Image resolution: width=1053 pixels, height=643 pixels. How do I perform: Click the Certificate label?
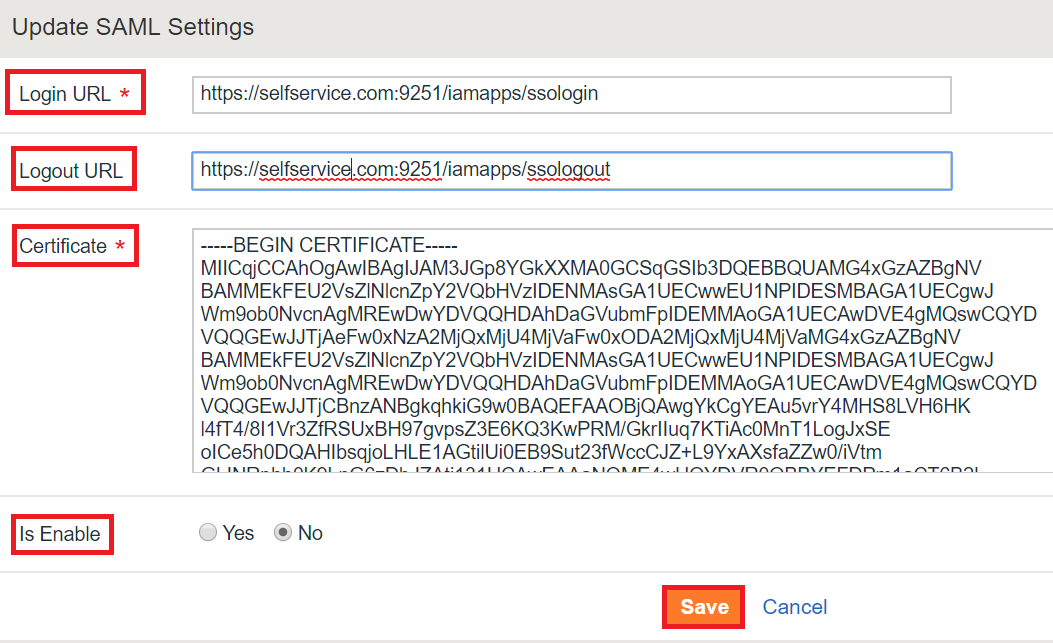click(62, 246)
